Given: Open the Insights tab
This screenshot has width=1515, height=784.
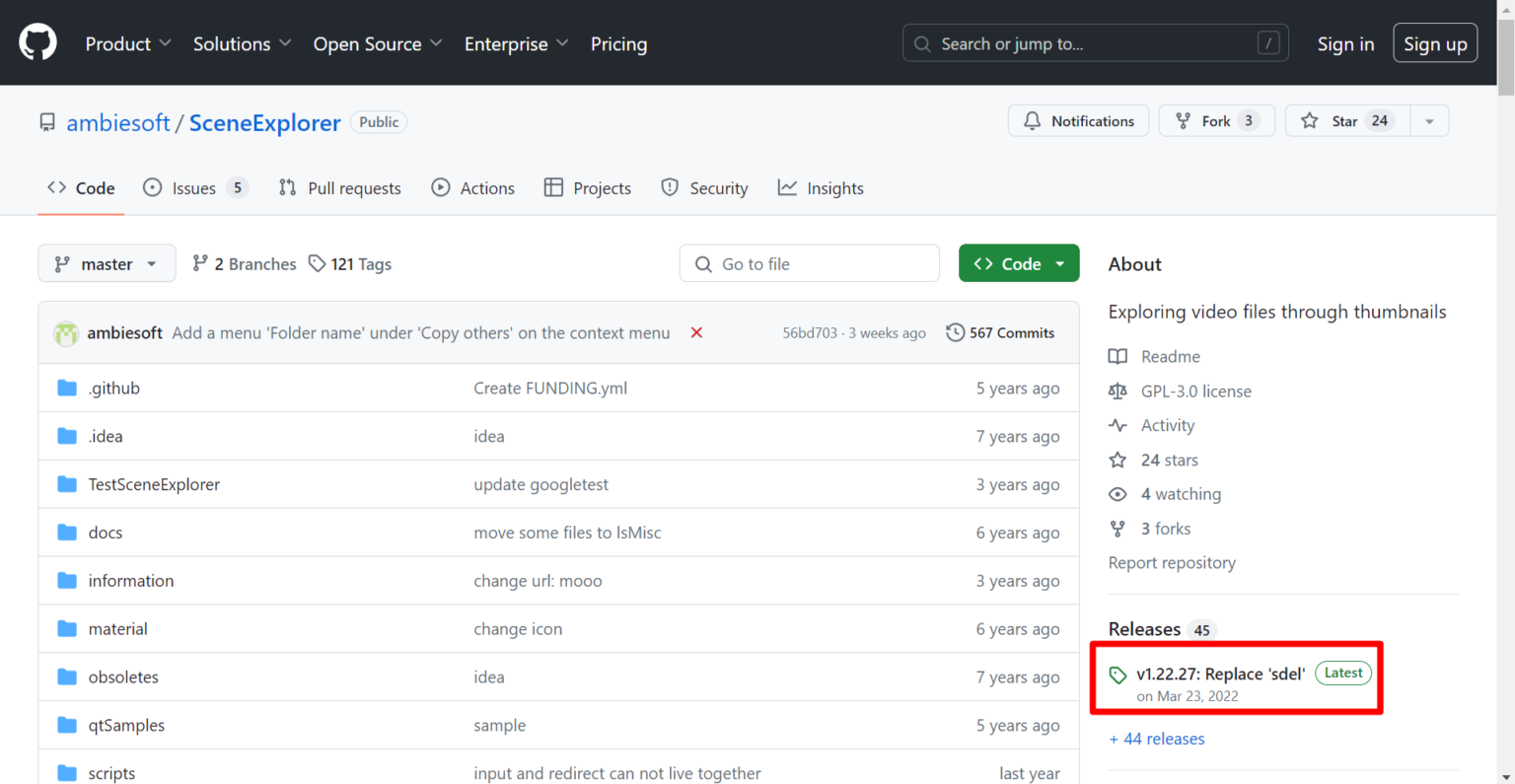Looking at the screenshot, I should point(821,188).
